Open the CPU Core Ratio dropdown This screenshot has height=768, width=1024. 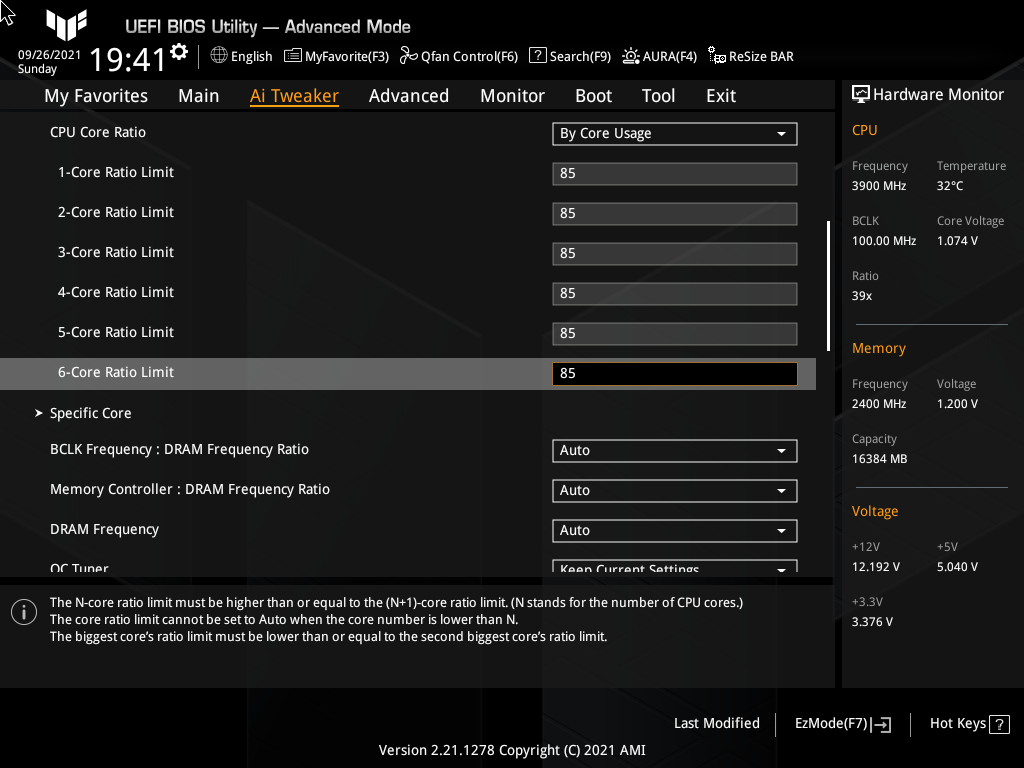click(674, 133)
